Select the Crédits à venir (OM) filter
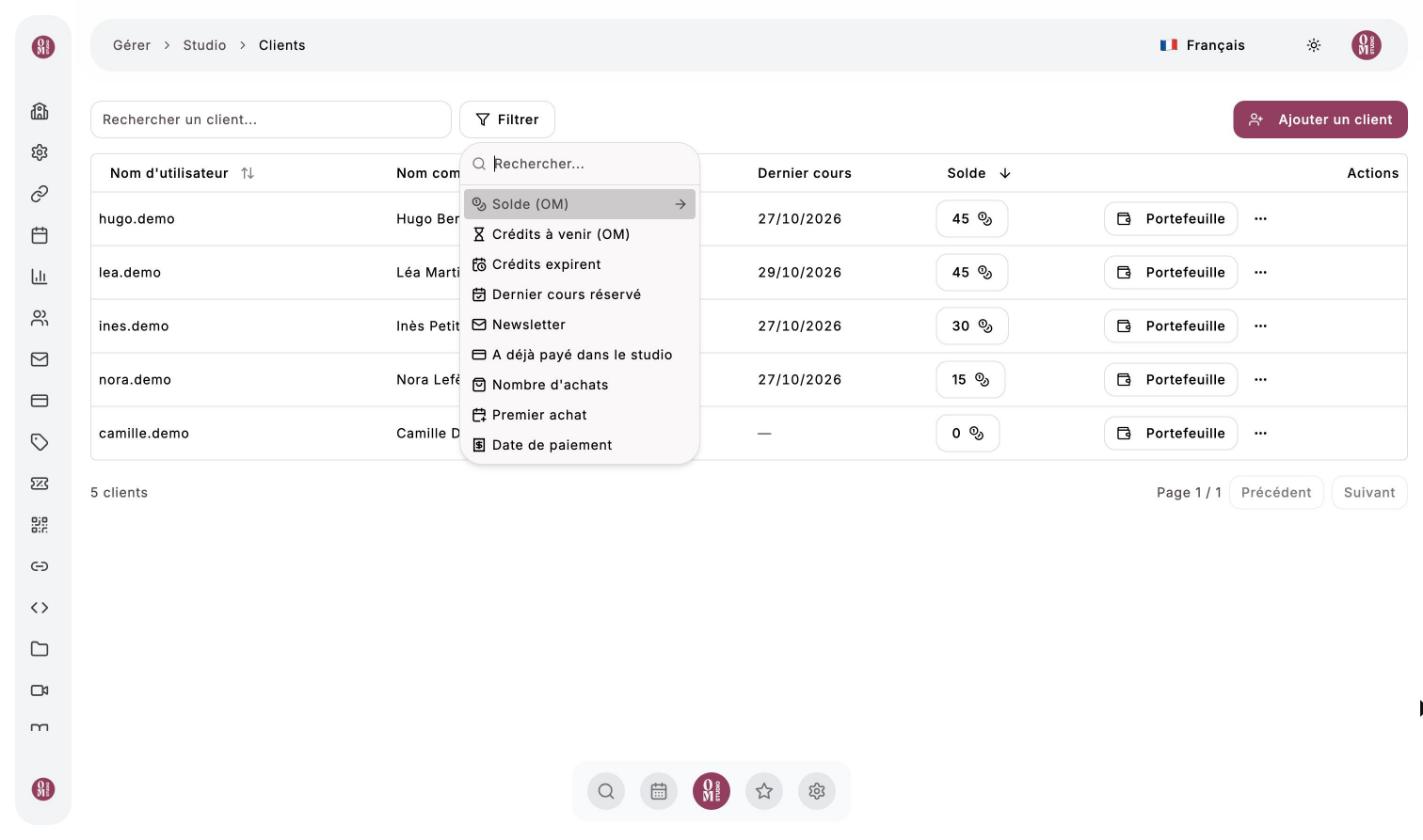 (580, 234)
